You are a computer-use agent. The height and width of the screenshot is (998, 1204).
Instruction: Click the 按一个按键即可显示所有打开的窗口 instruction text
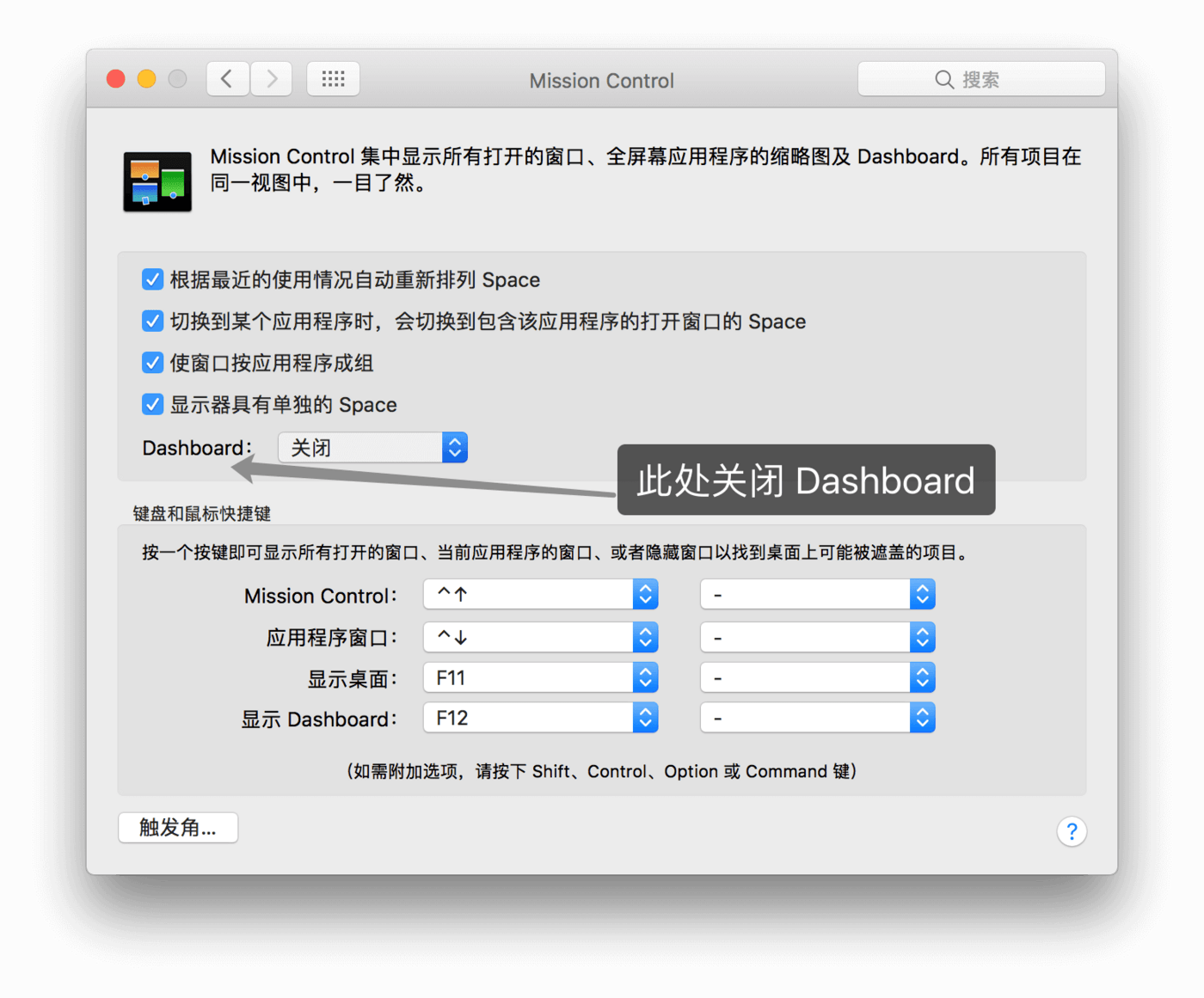pyautogui.click(x=557, y=553)
